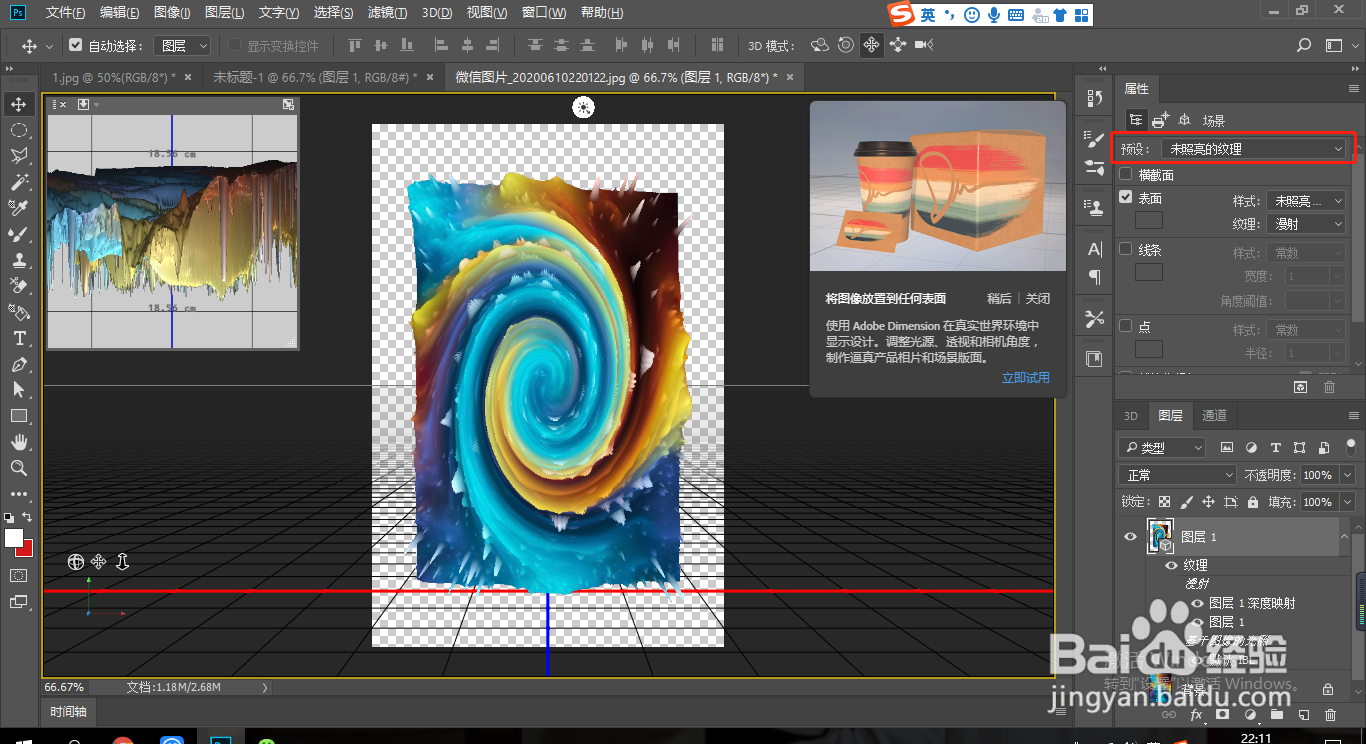Enable the 横截面 checkbox
Viewport: 1366px width, 744px height.
pyautogui.click(x=1126, y=175)
